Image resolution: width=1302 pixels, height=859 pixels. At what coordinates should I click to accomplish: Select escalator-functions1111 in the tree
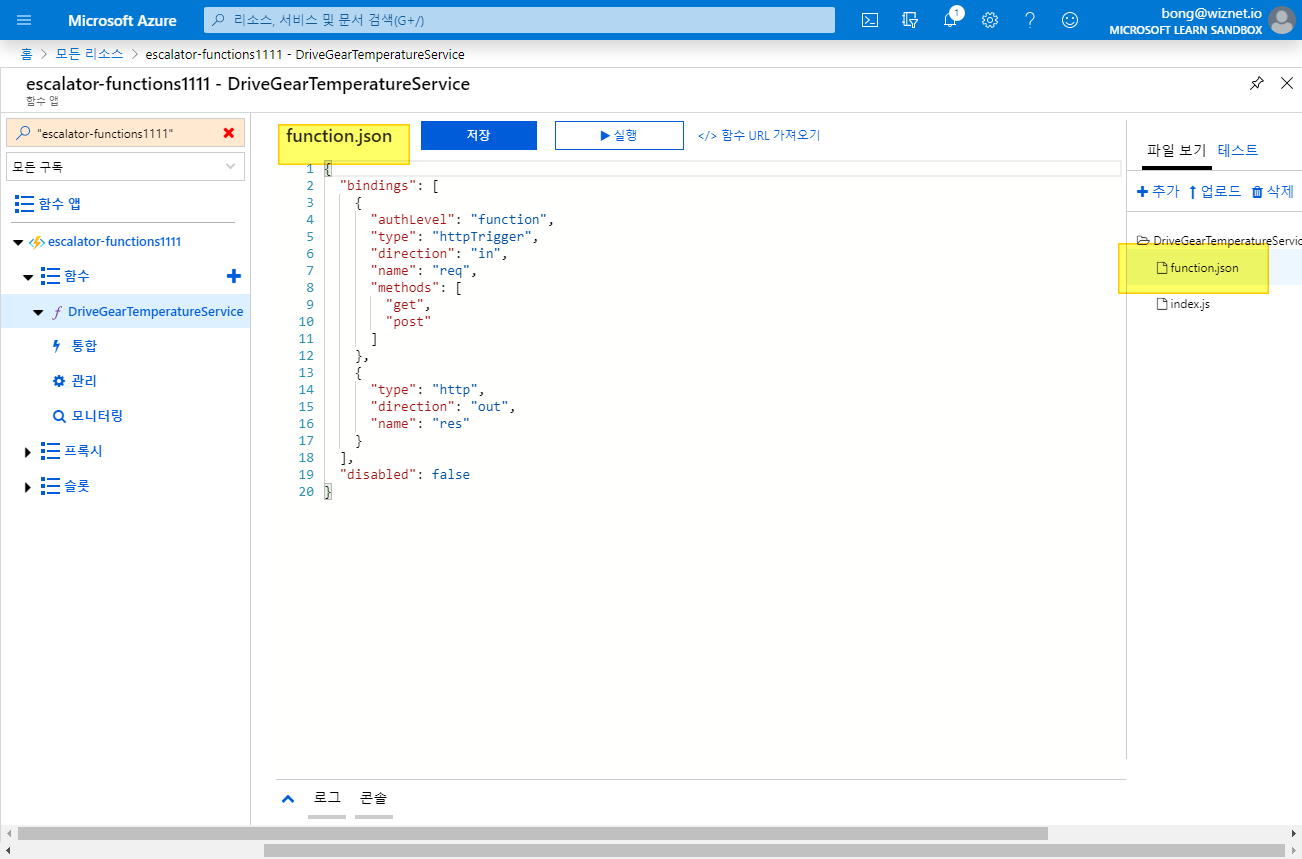click(114, 242)
